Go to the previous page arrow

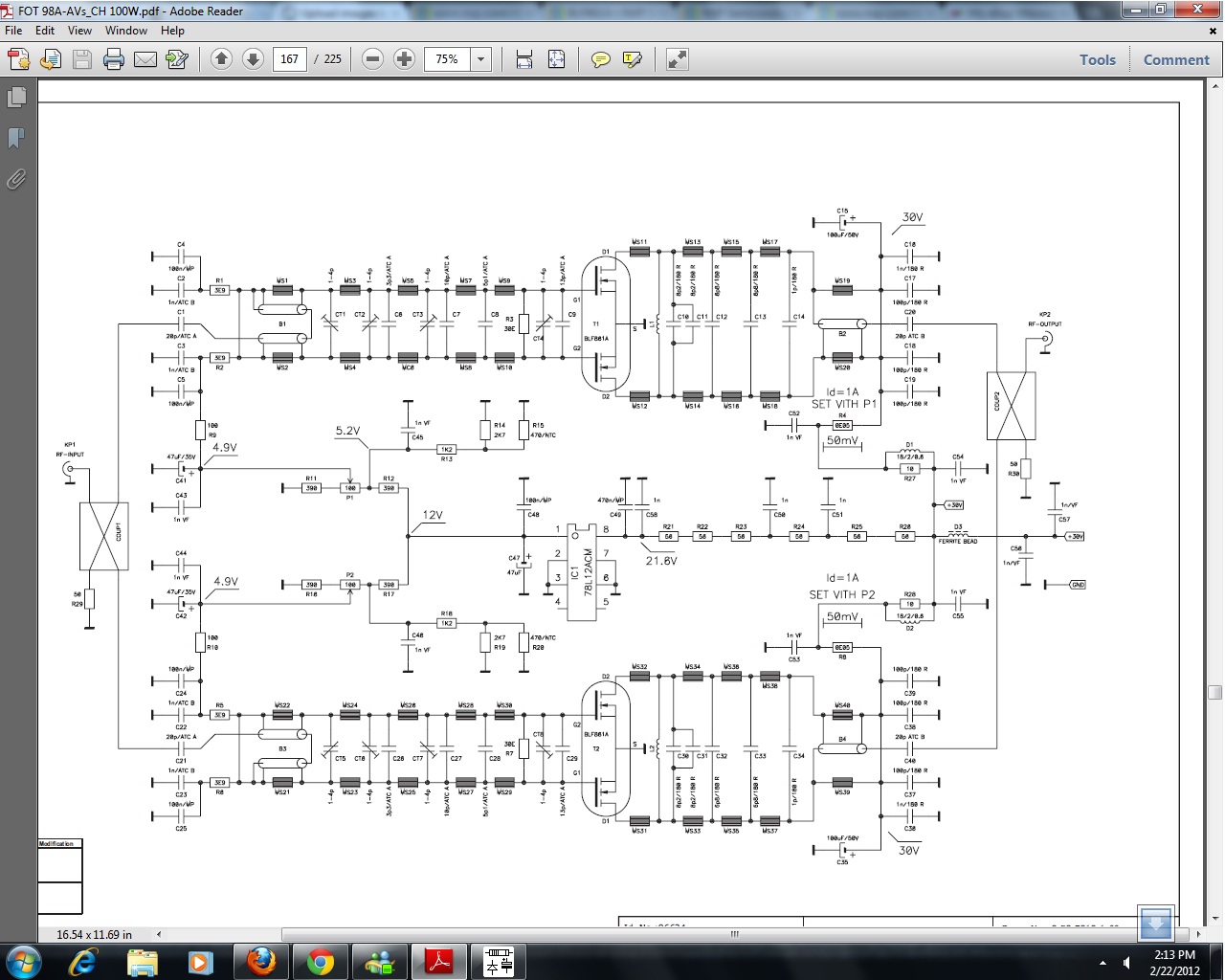click(x=221, y=59)
